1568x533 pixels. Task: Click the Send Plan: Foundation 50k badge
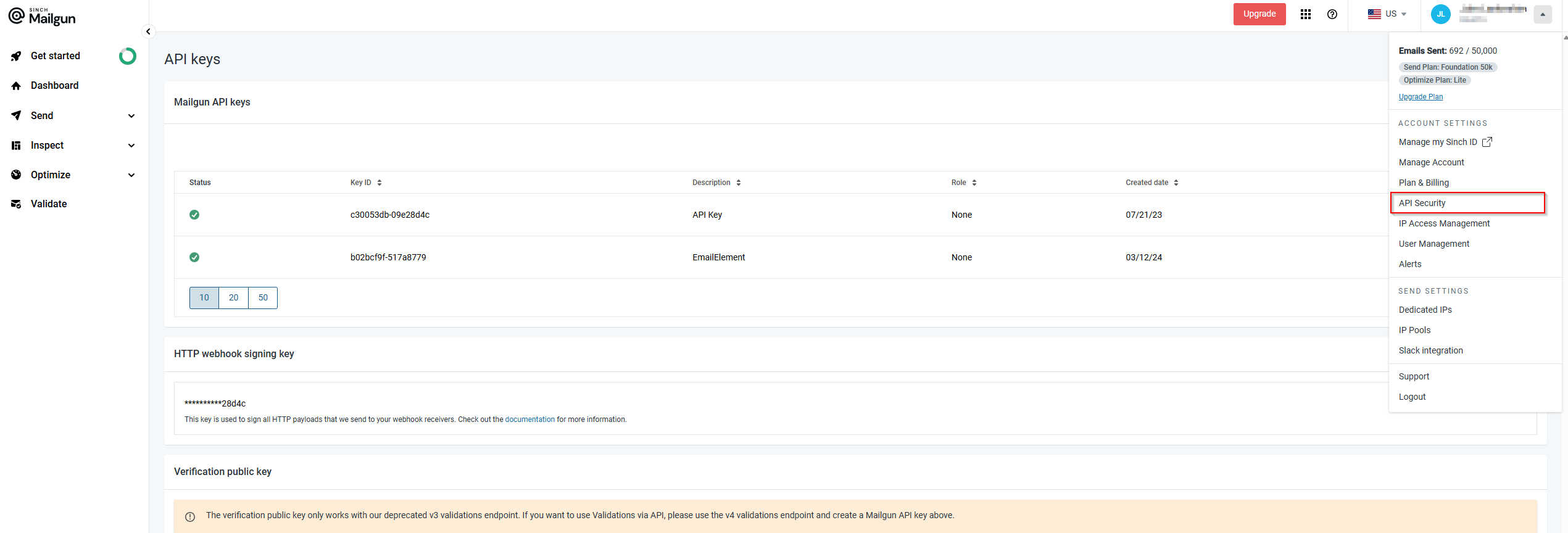tap(1448, 67)
